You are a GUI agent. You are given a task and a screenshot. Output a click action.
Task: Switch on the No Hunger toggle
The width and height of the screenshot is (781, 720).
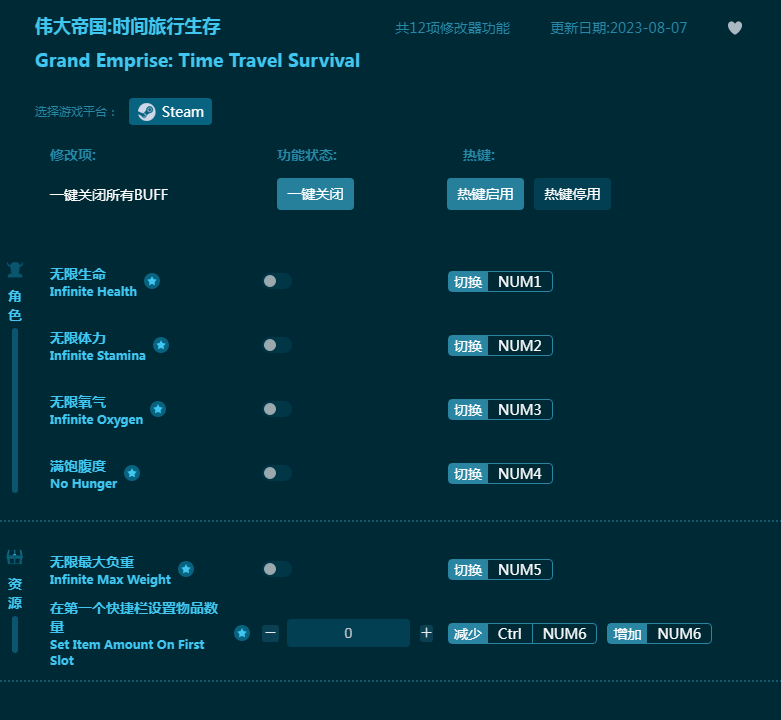(x=277, y=473)
